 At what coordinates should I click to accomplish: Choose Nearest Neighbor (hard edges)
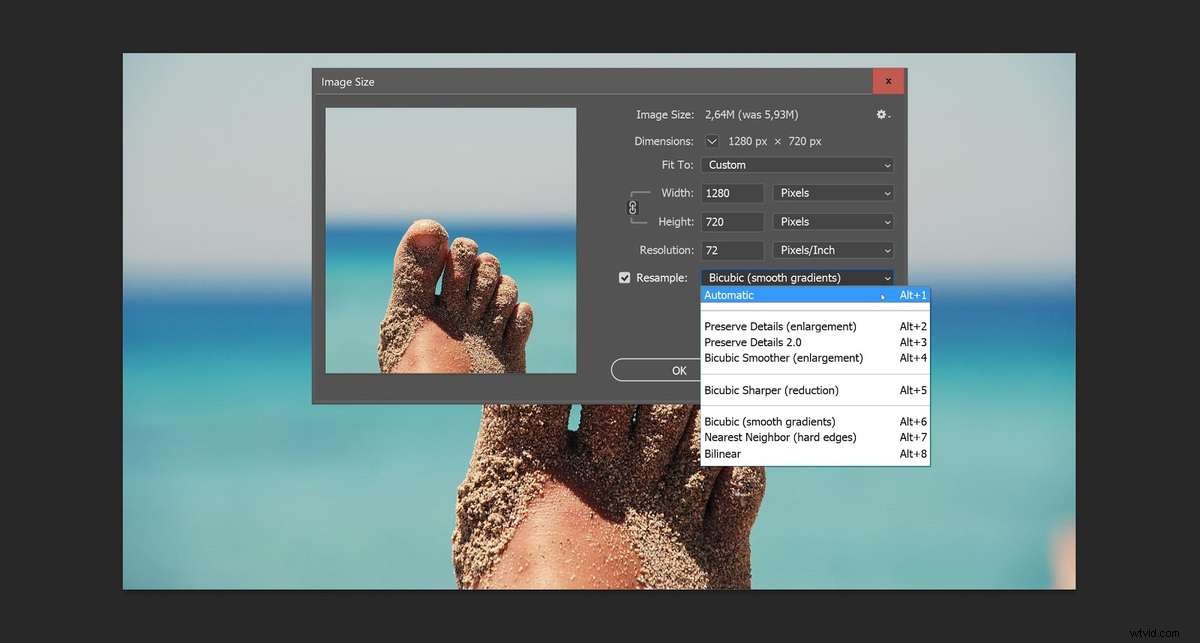(x=780, y=437)
